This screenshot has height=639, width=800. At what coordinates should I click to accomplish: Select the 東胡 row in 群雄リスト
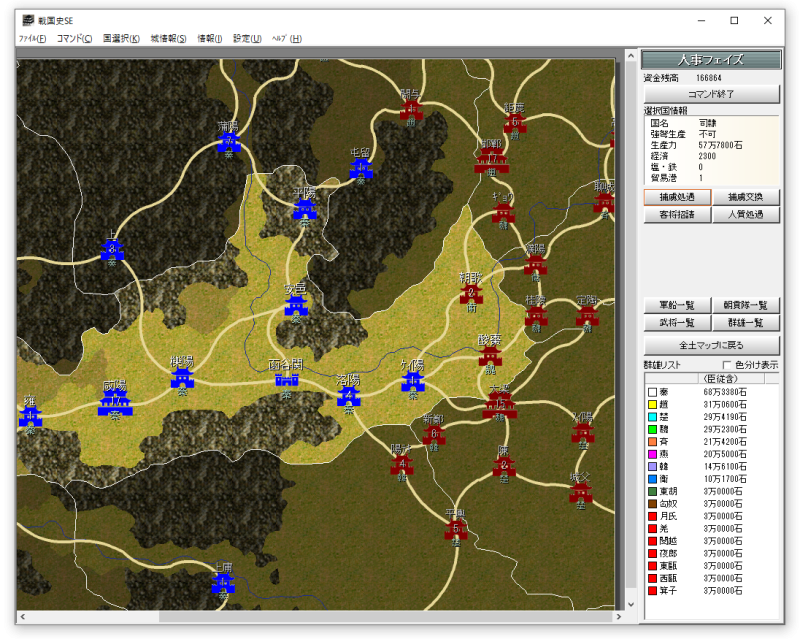coord(712,491)
